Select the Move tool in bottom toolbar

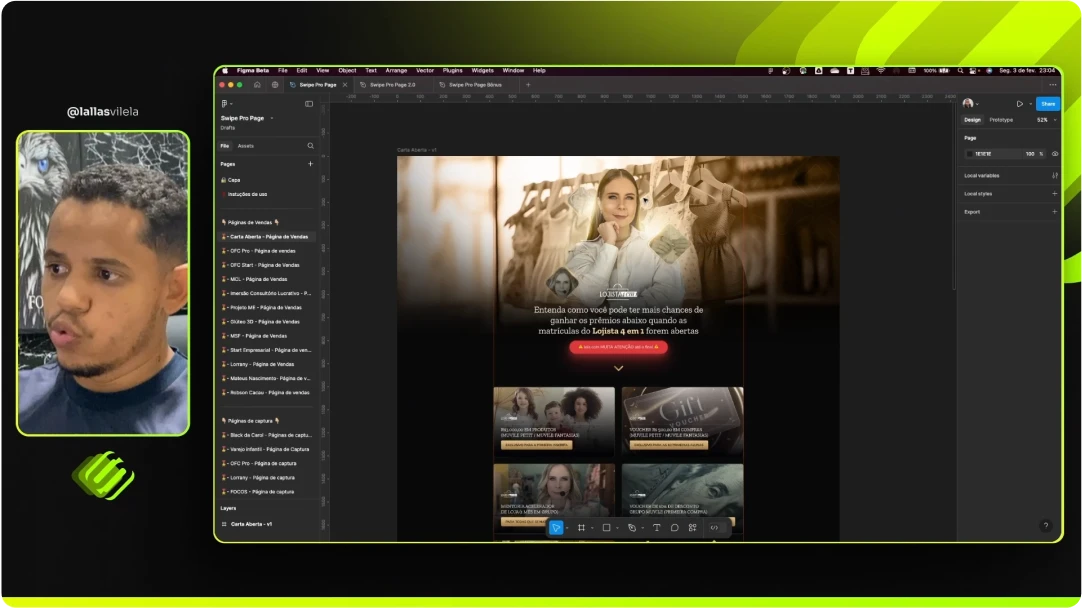556,527
